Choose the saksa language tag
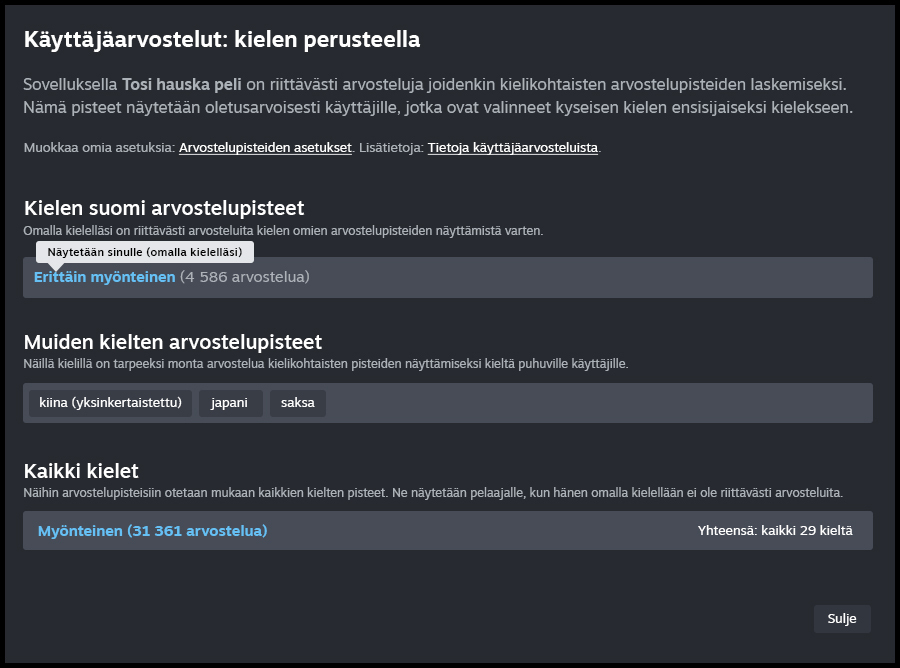This screenshot has width=900, height=668. tap(297, 403)
